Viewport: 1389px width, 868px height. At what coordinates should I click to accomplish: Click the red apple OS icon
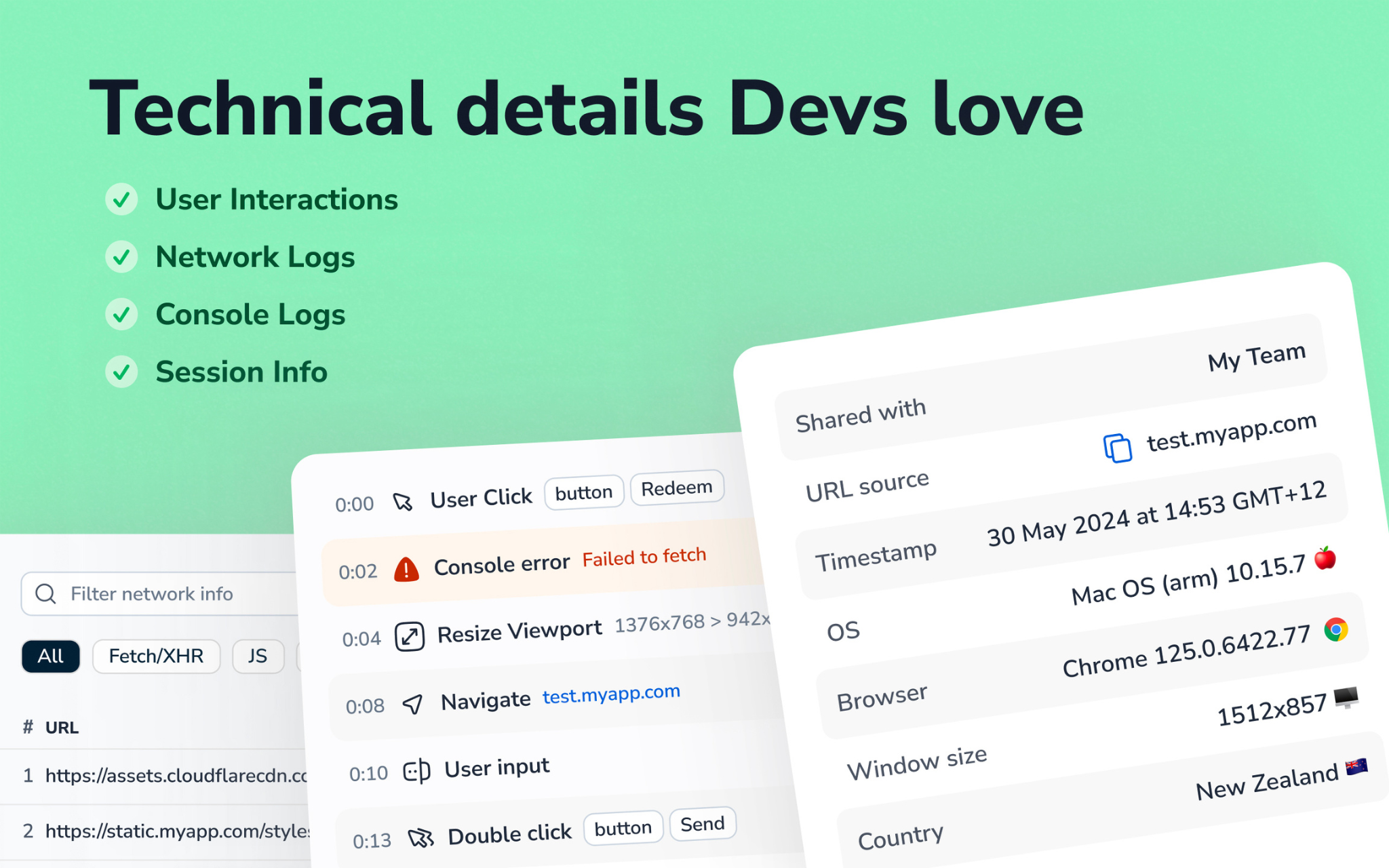pos(1325,558)
